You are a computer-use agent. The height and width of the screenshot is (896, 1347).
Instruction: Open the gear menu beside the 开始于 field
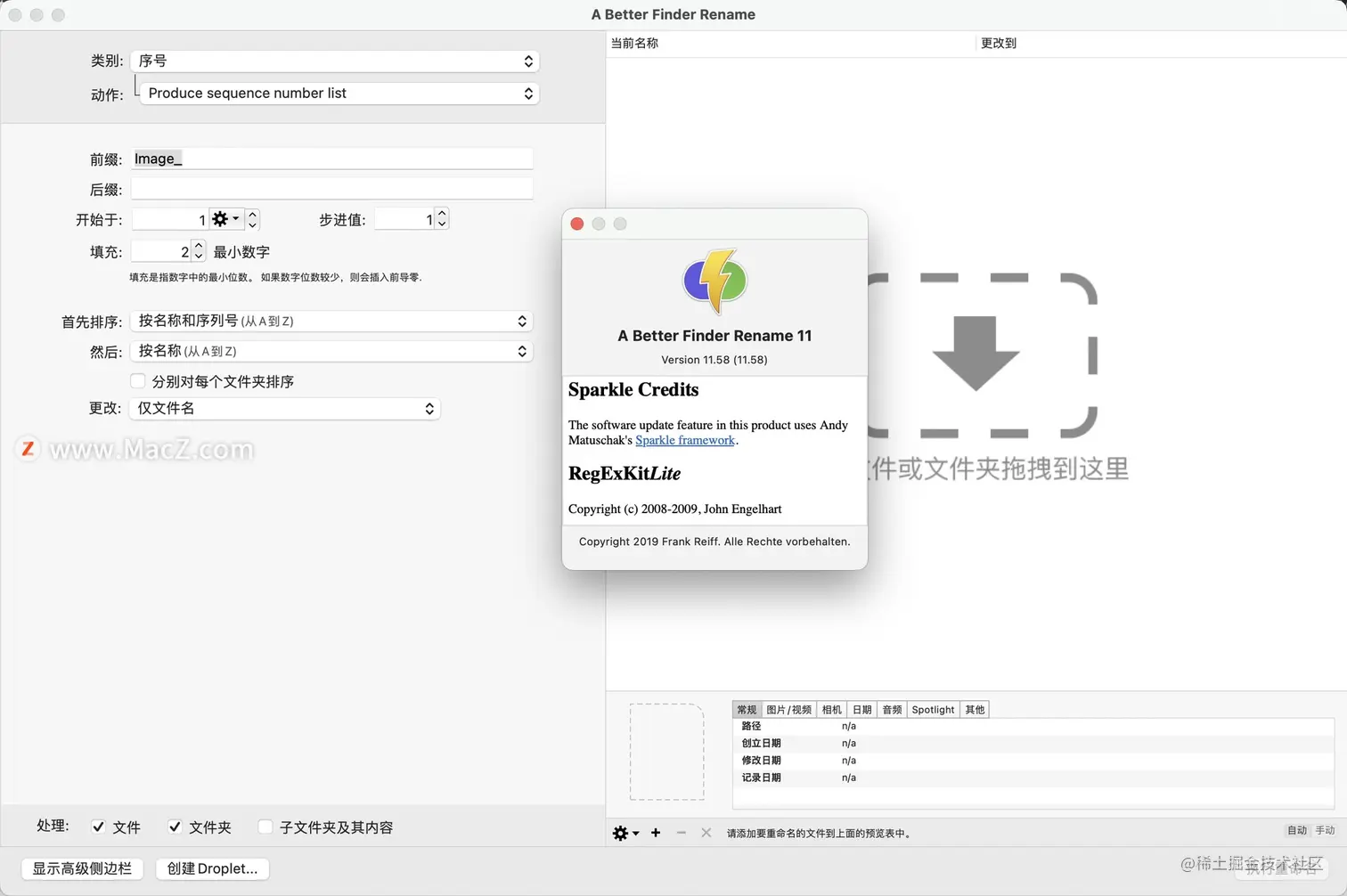(x=225, y=219)
